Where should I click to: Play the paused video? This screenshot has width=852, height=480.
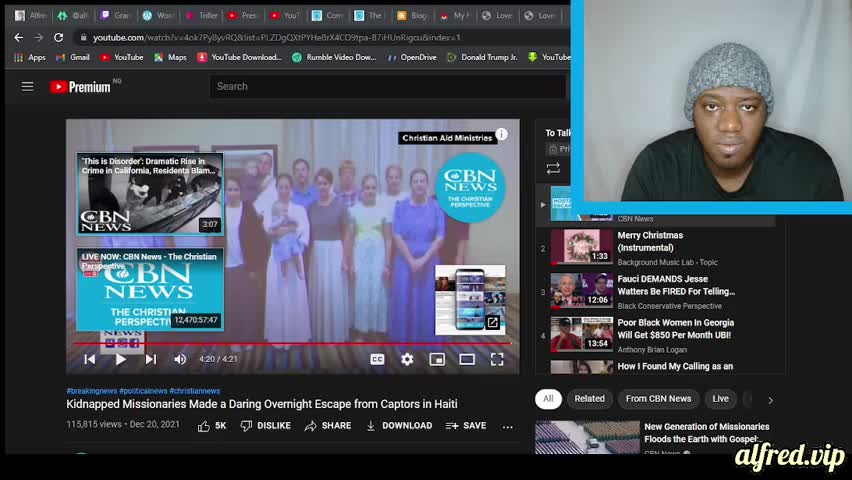coord(121,359)
